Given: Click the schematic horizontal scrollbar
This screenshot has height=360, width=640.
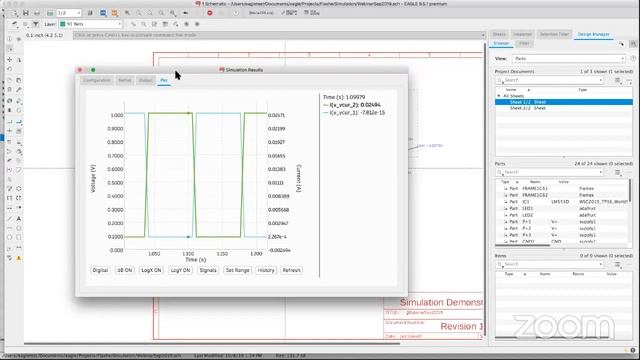Looking at the screenshot, I should [212, 343].
